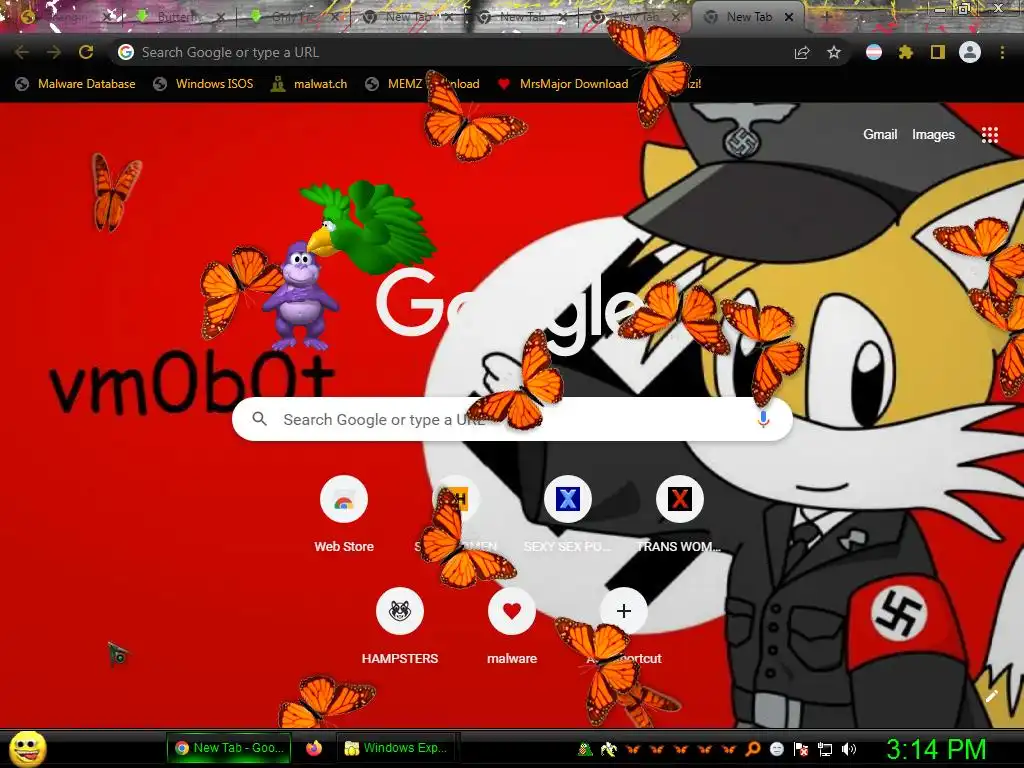Image resolution: width=1024 pixels, height=768 pixels.
Task: Click the Customize this page pencil
Action: pyautogui.click(x=991, y=696)
